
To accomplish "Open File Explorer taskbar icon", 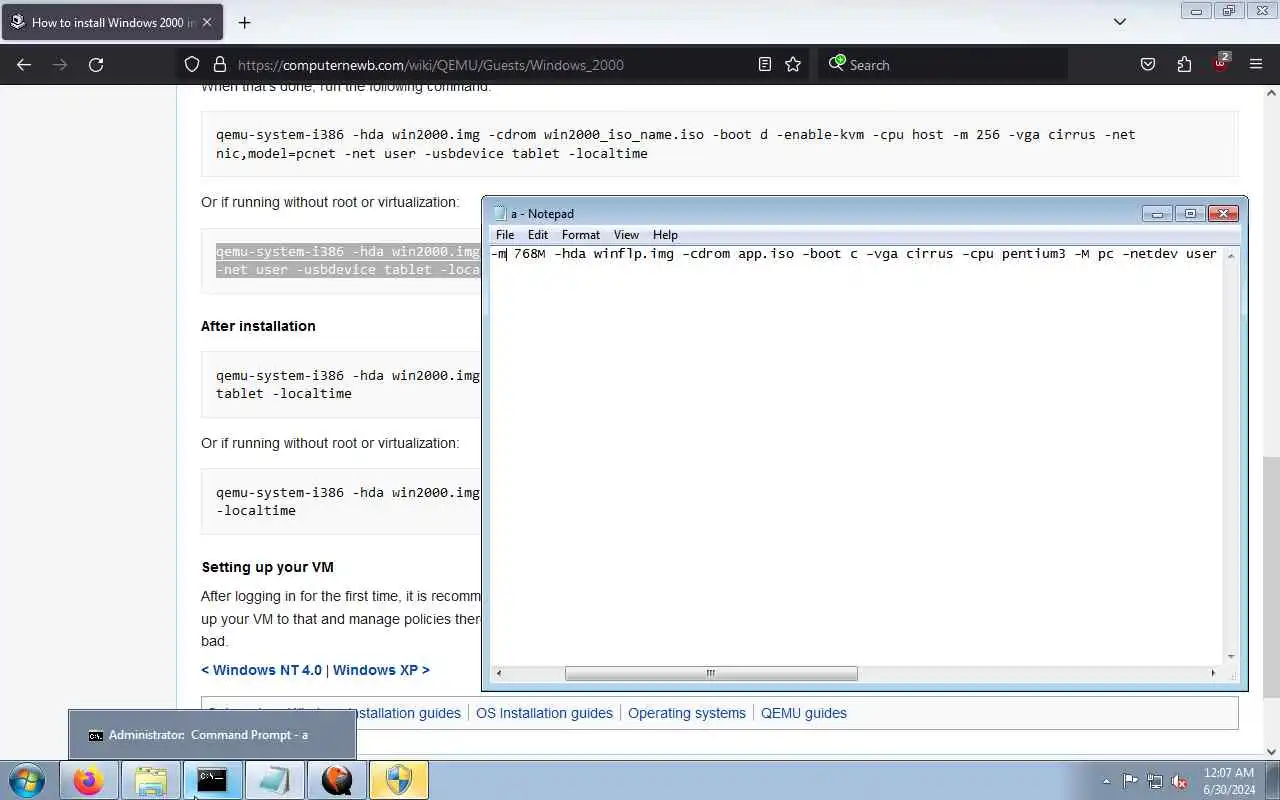I will 150,780.
